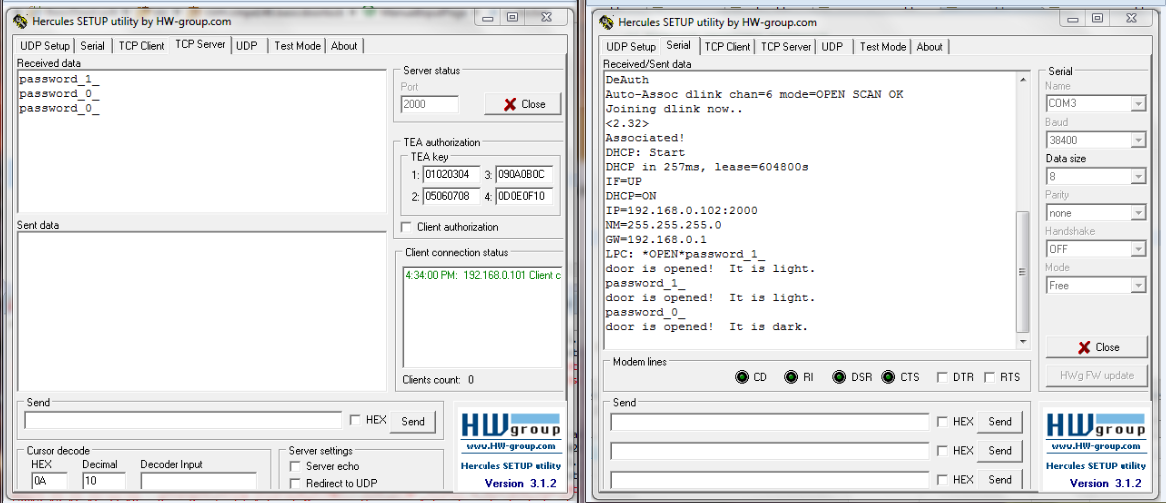1166x503 pixels.
Task: Close the TCP server on port 2000
Action: [523, 104]
